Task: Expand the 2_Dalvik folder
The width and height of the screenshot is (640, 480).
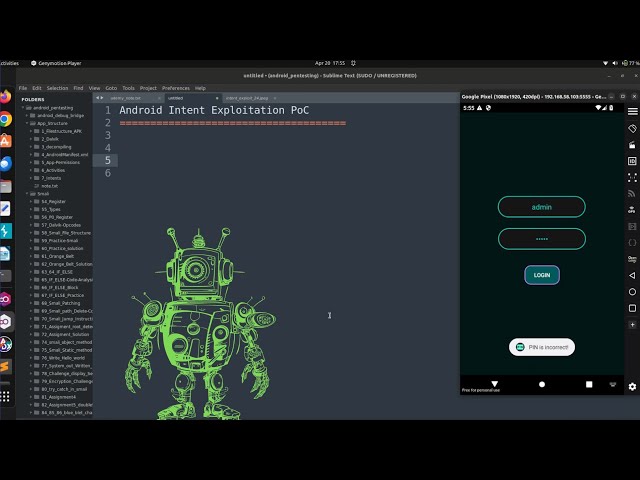Action: point(31,139)
